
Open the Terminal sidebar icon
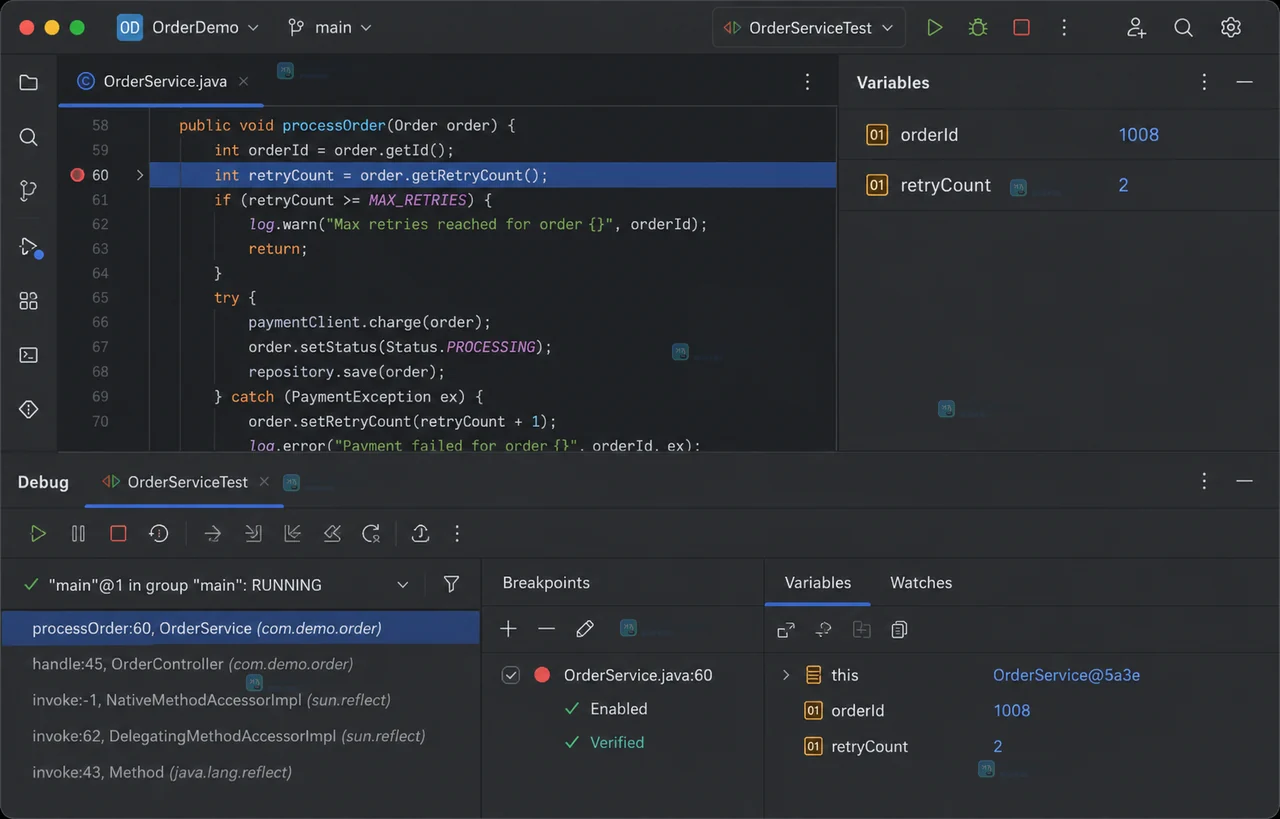pyautogui.click(x=28, y=355)
